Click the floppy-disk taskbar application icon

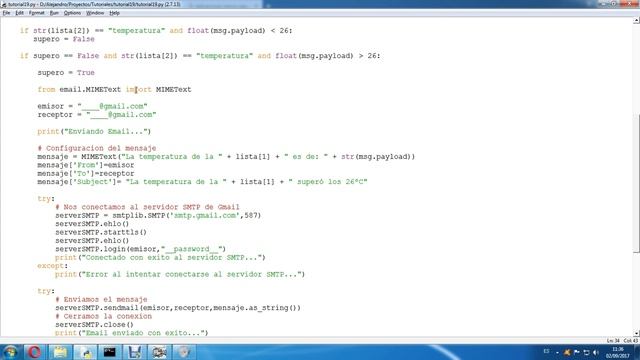(134, 352)
